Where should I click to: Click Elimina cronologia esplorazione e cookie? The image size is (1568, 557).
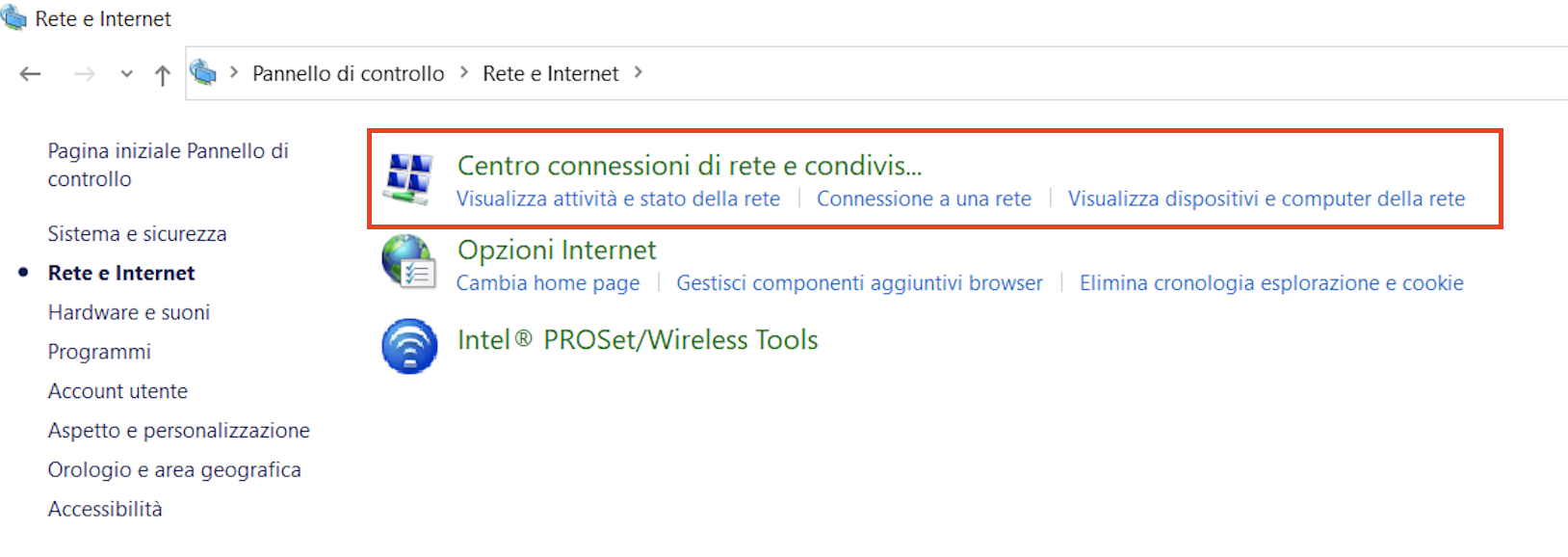point(1271,283)
